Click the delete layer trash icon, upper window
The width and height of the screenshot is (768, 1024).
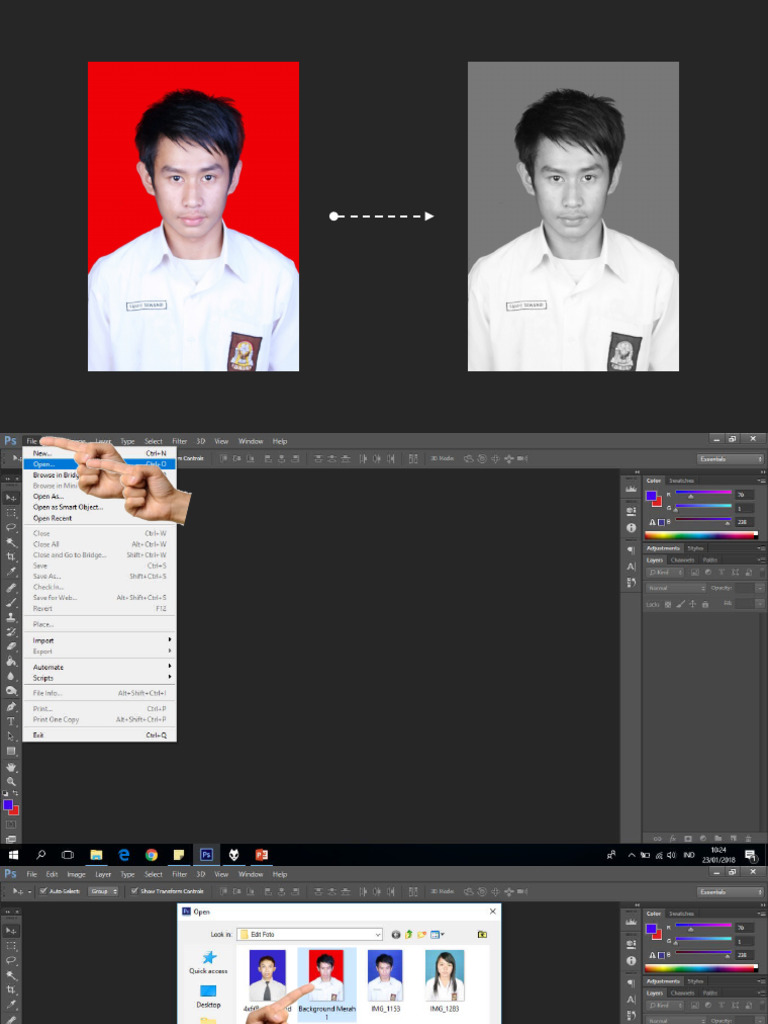748,838
